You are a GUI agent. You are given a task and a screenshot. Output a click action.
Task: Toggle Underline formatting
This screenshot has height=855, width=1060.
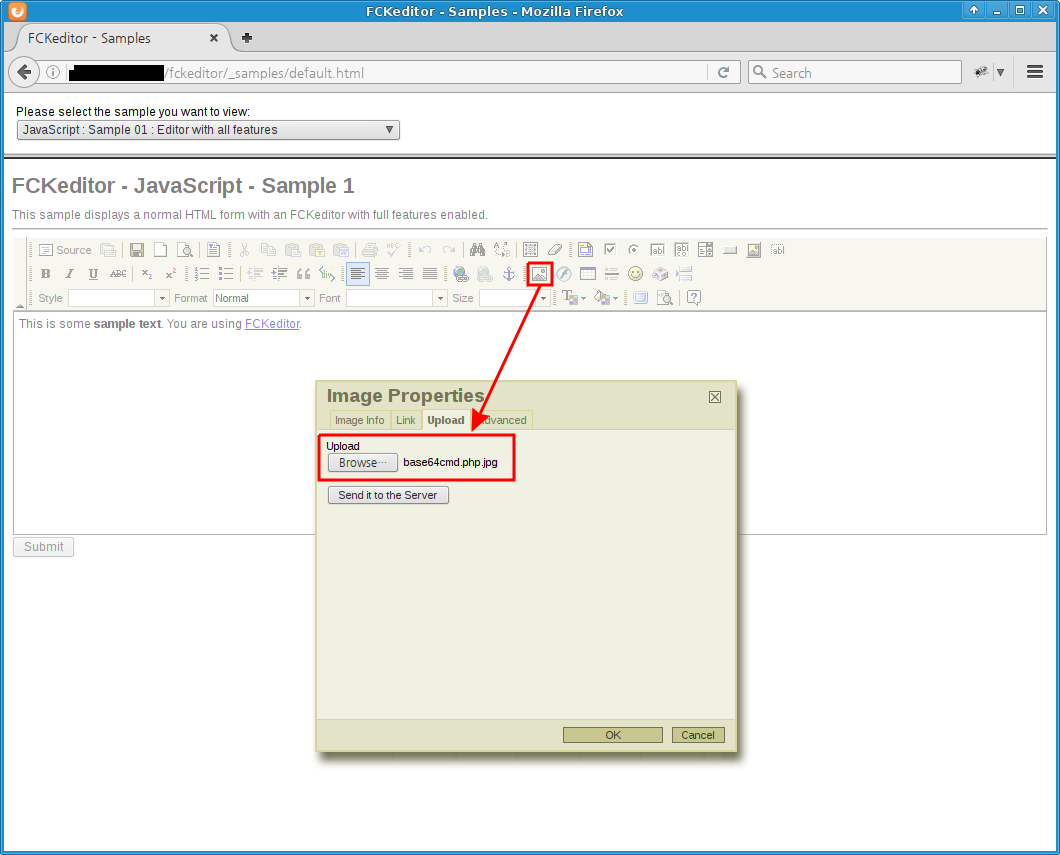93,274
